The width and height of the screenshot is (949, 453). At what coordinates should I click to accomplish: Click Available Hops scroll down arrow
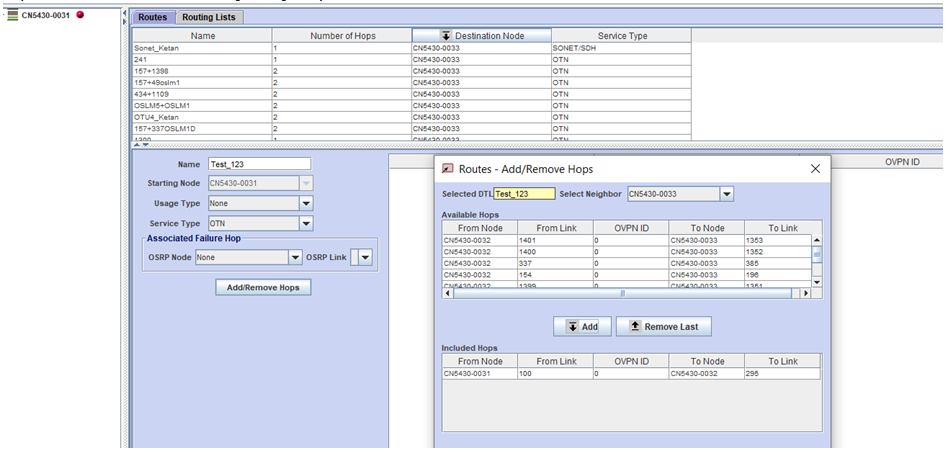click(x=817, y=282)
